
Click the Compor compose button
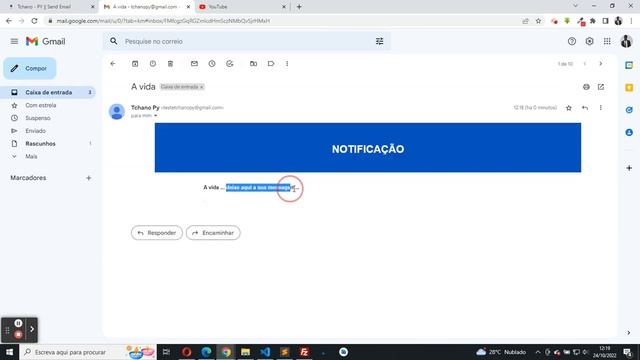(30, 69)
